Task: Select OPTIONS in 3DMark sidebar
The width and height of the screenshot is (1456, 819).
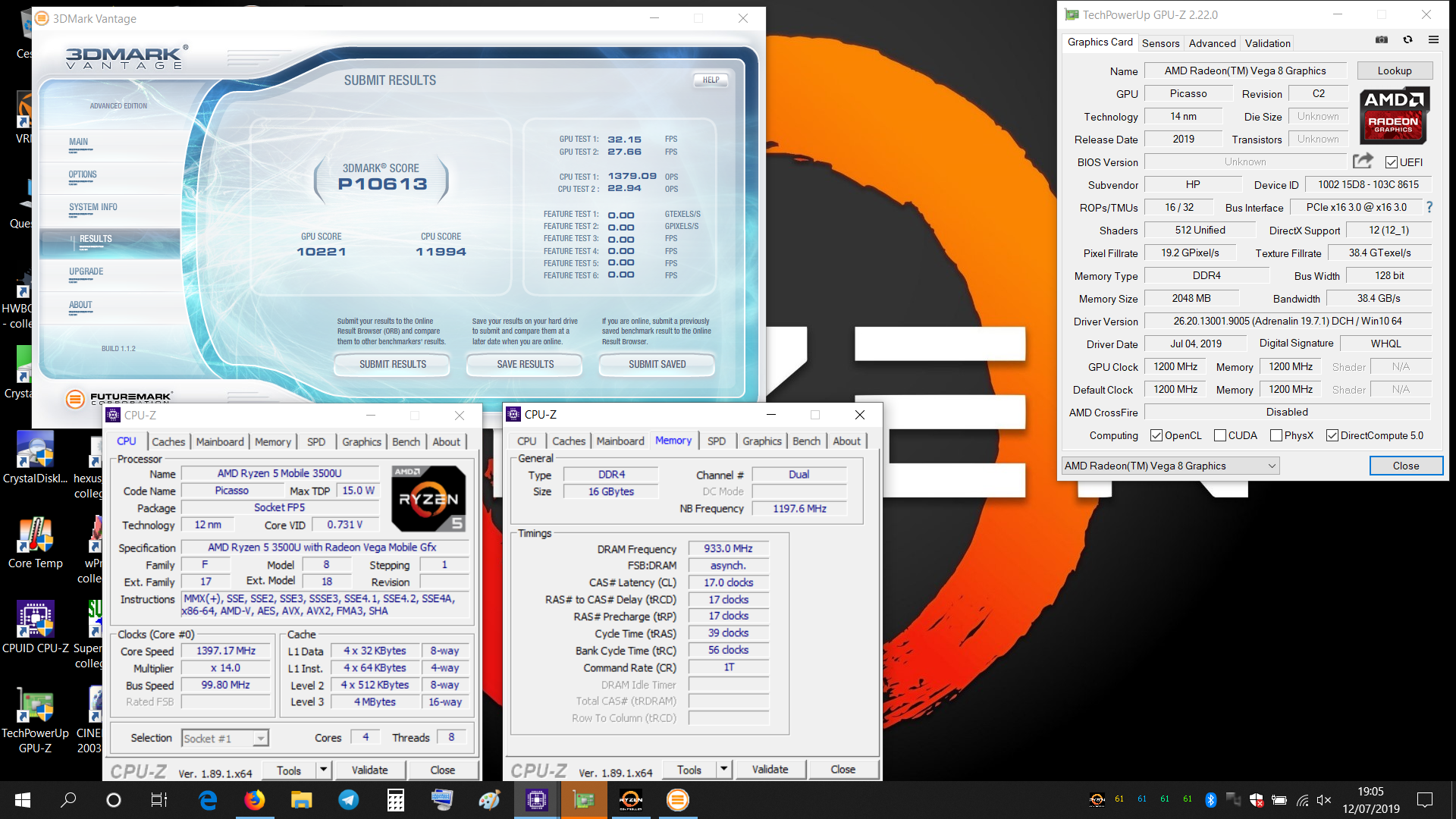Action: point(83,174)
